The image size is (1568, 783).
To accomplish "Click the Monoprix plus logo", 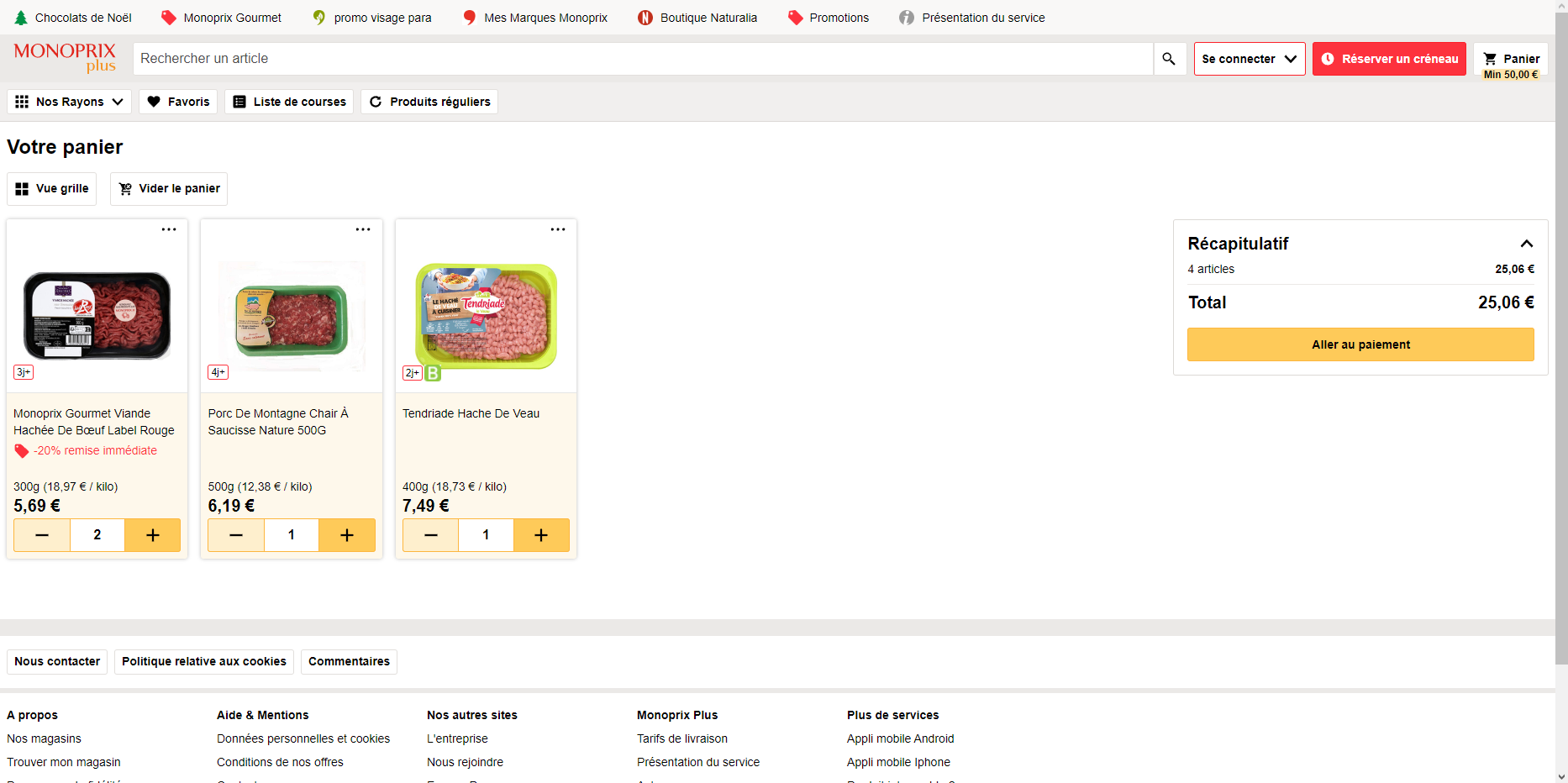I will tap(65, 57).
